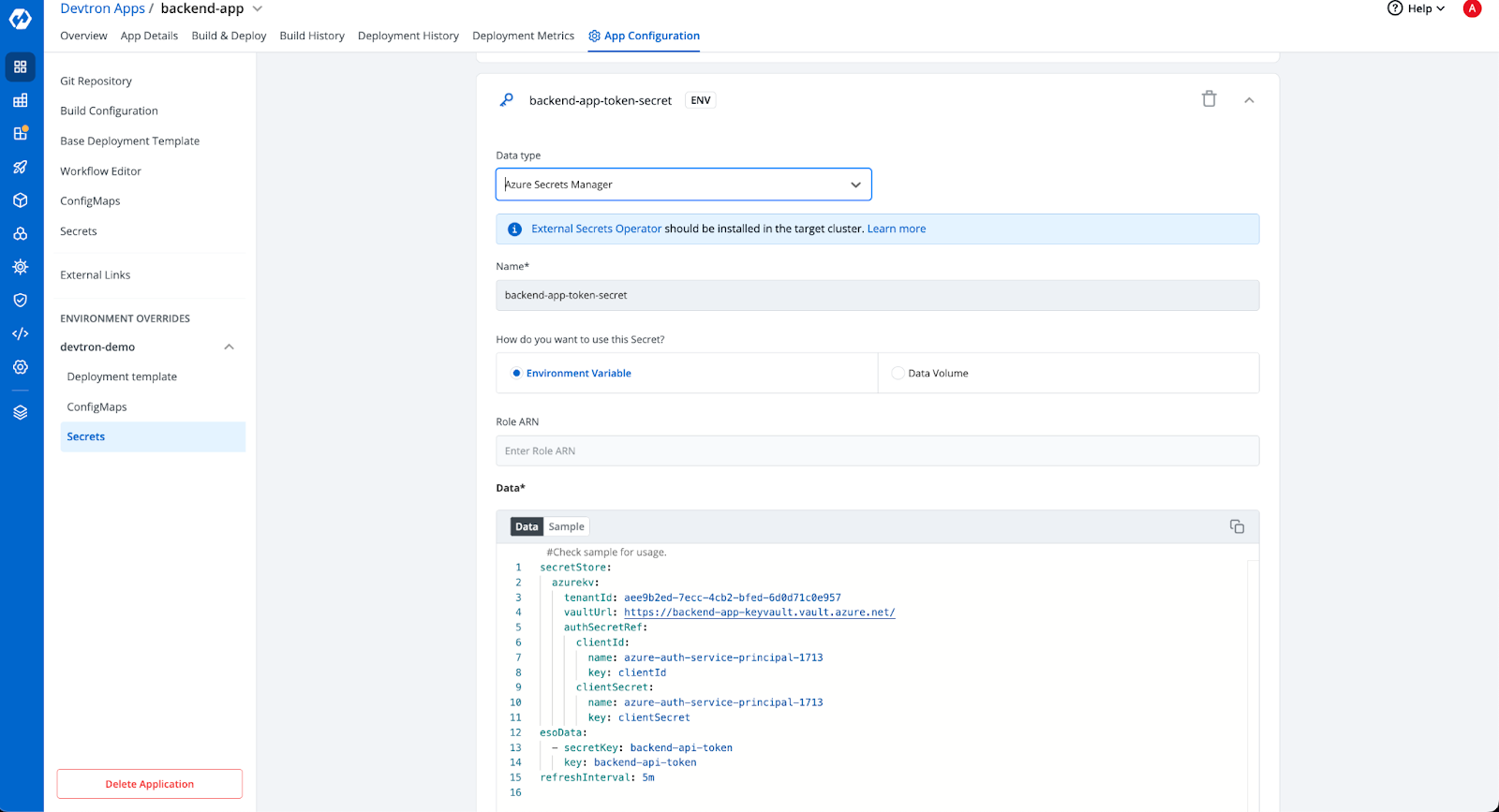Open the gear Global Configurations sidebar icon

[x=21, y=367]
